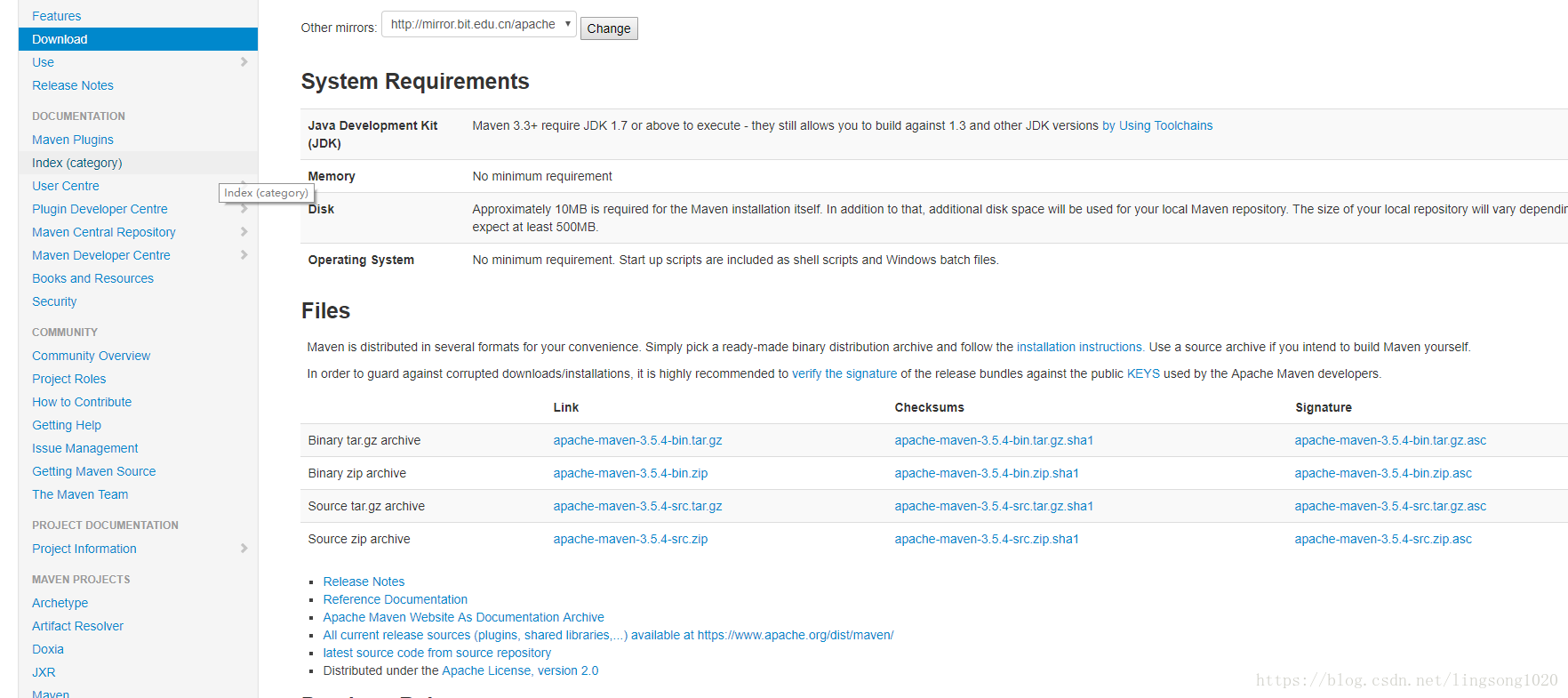
Task: Open Maven Plugins documentation
Action: [x=73, y=140]
